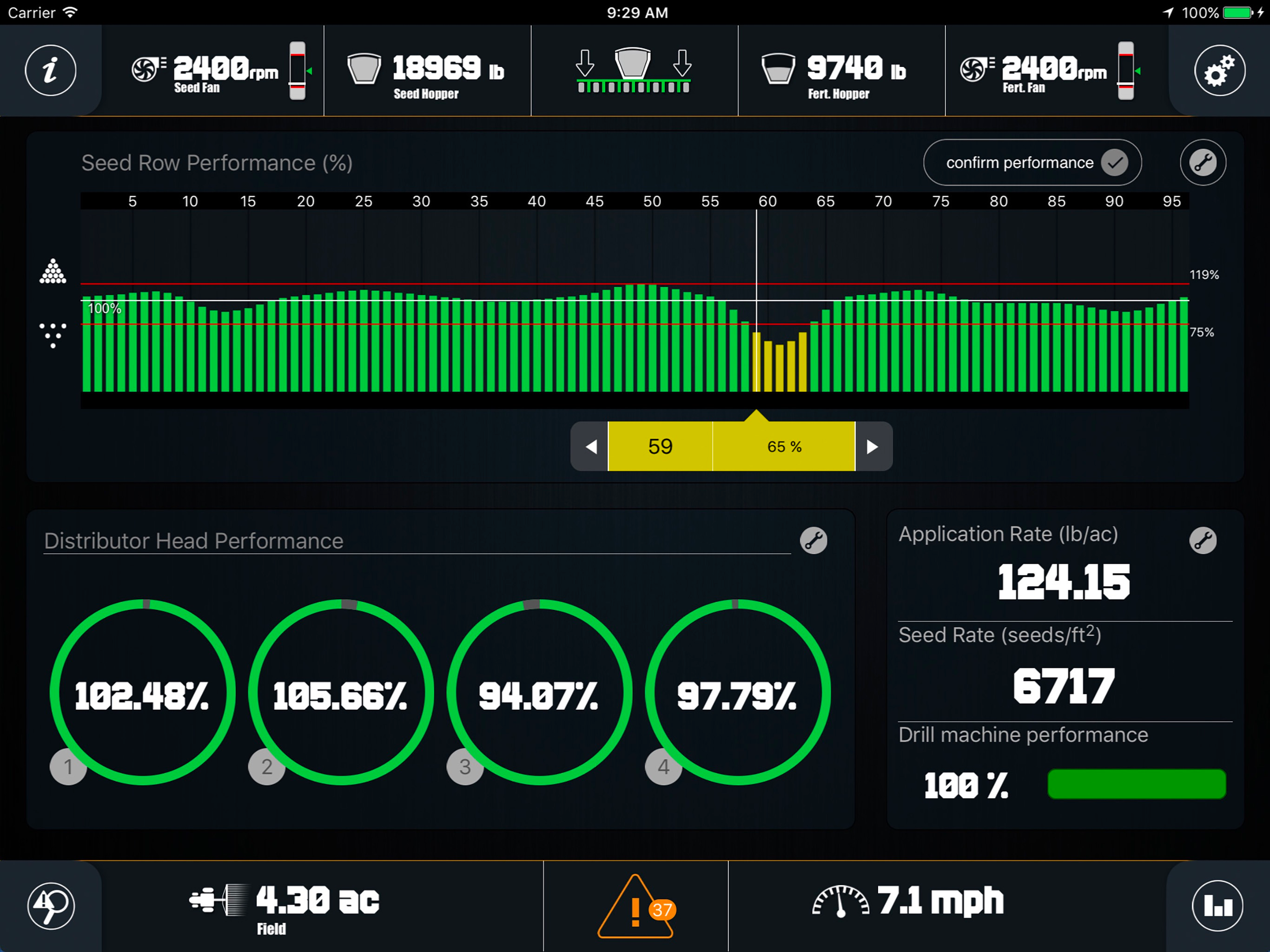Open the Seed Row Performance wrench settings
Viewport: 1270px width, 952px height.
coord(1203,163)
